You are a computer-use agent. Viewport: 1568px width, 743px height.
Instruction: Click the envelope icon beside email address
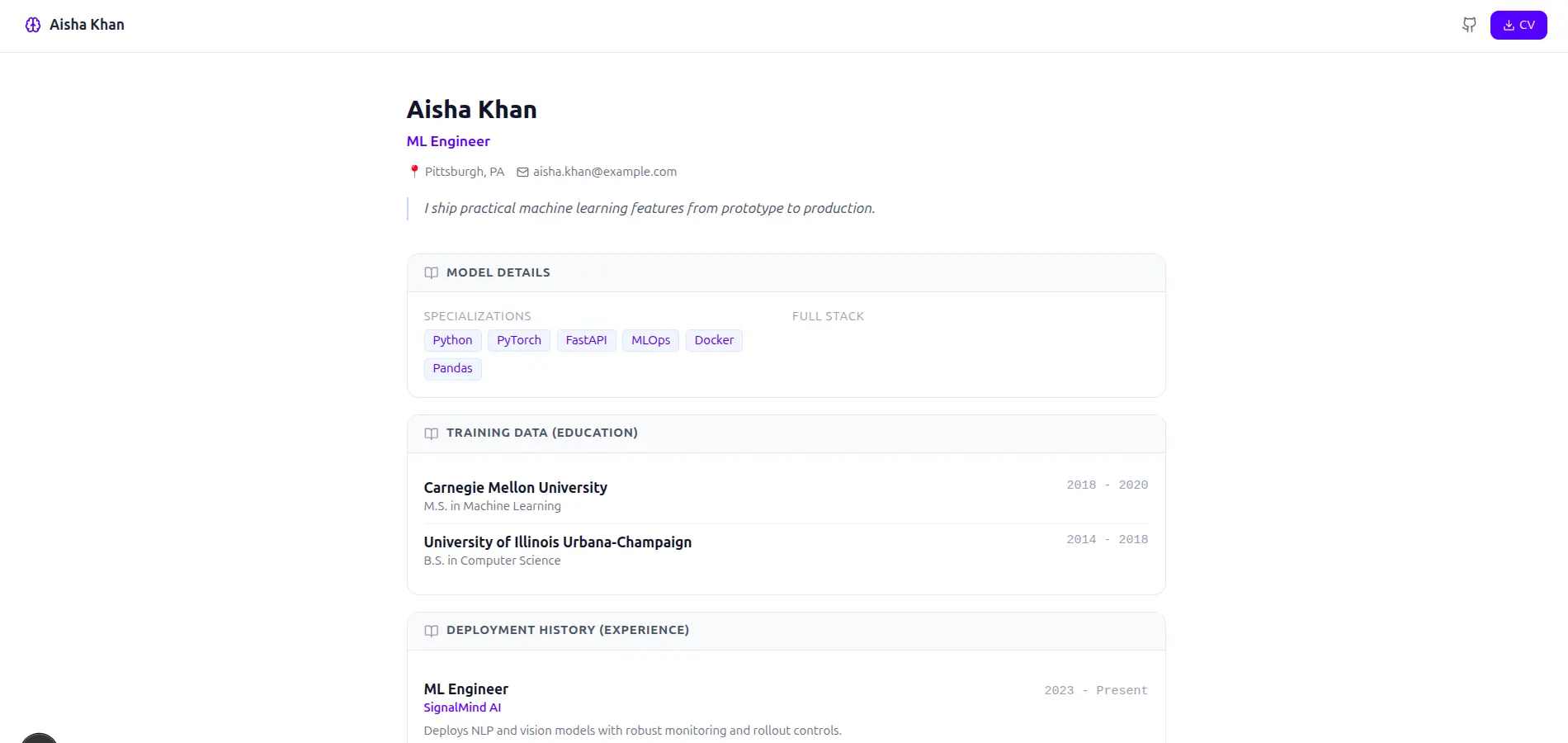522,172
